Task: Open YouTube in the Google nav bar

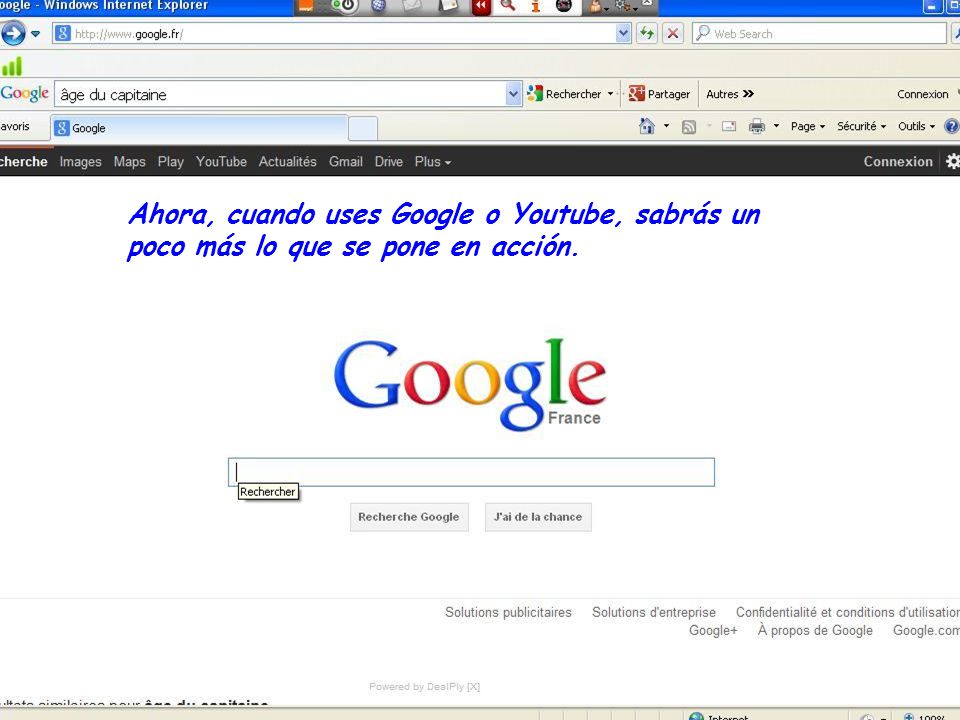Action: point(221,162)
